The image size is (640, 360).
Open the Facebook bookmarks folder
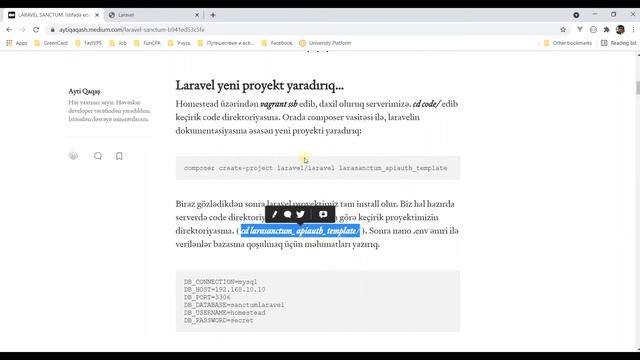(x=277, y=43)
